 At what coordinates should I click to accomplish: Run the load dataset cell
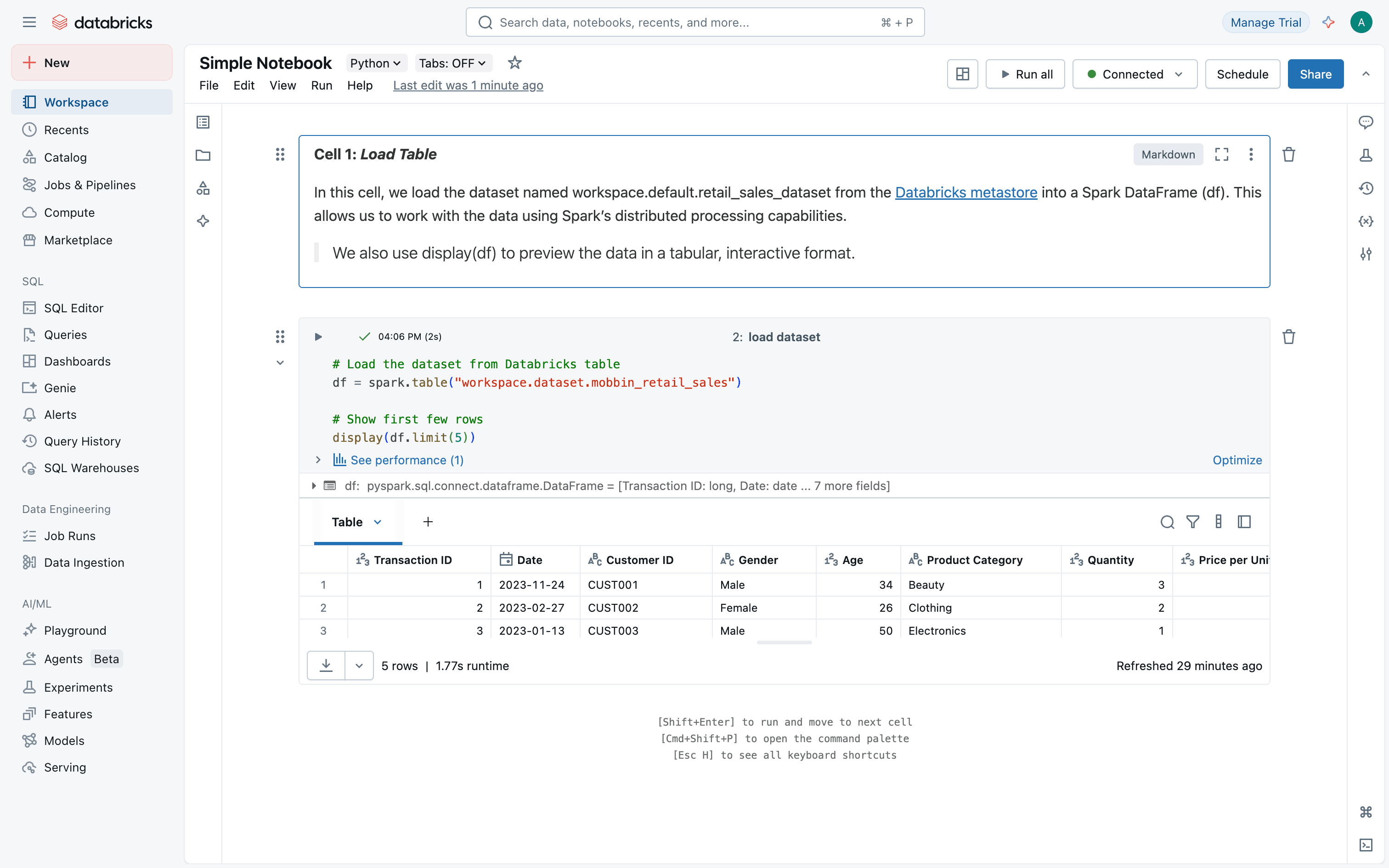tap(318, 337)
